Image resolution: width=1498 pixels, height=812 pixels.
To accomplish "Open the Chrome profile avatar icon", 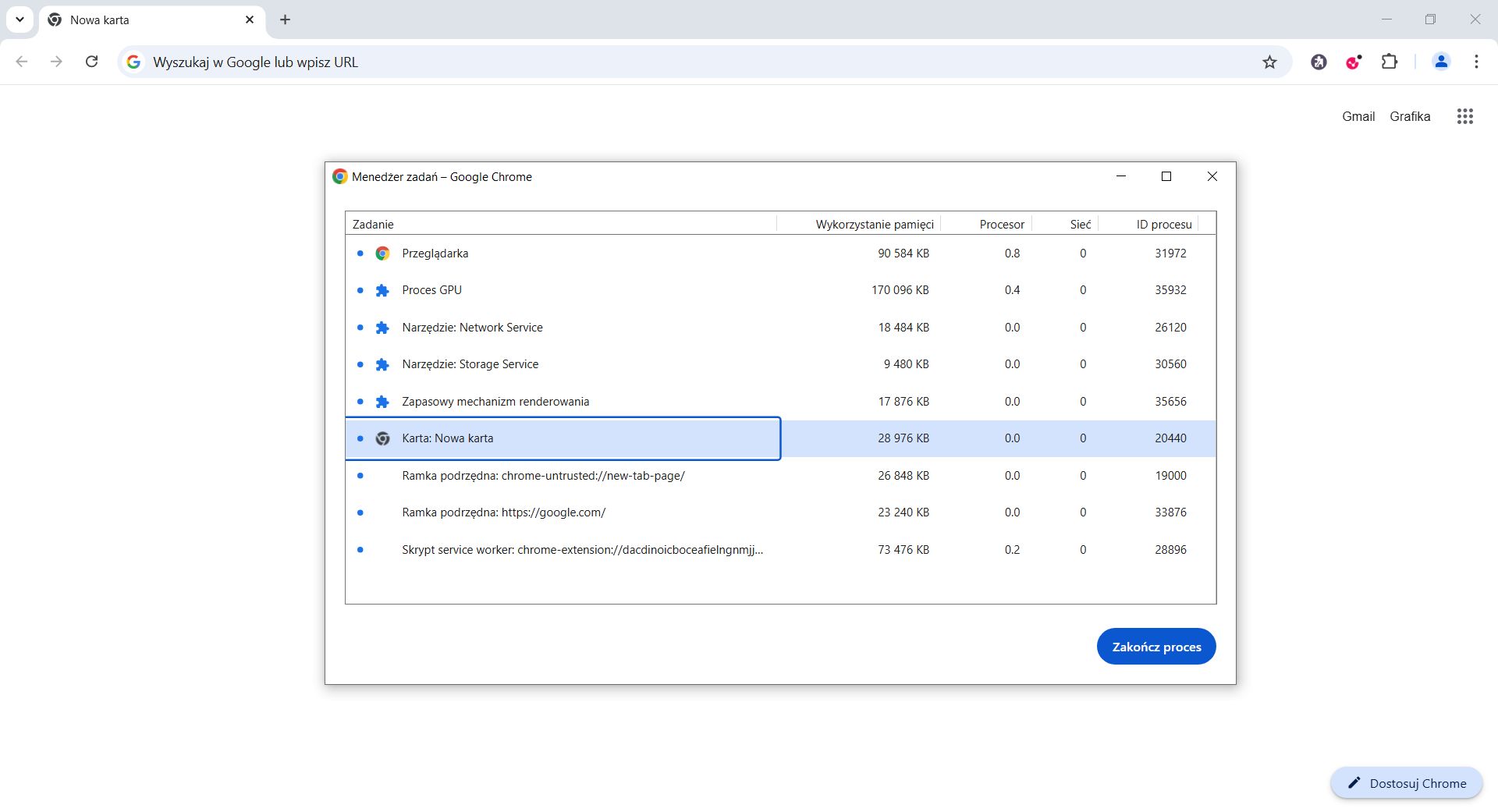I will [1441, 62].
